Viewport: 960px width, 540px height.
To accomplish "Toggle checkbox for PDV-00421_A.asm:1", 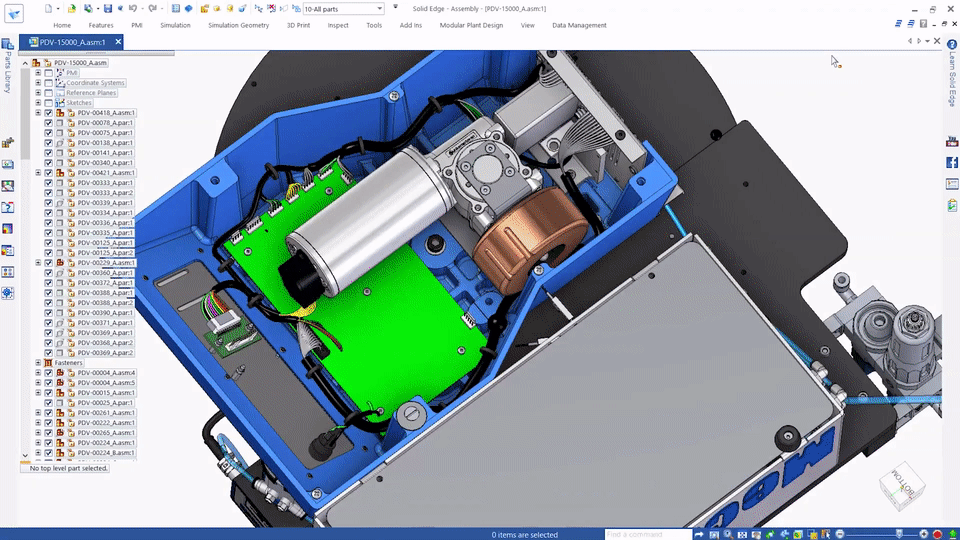I will click(x=48, y=173).
